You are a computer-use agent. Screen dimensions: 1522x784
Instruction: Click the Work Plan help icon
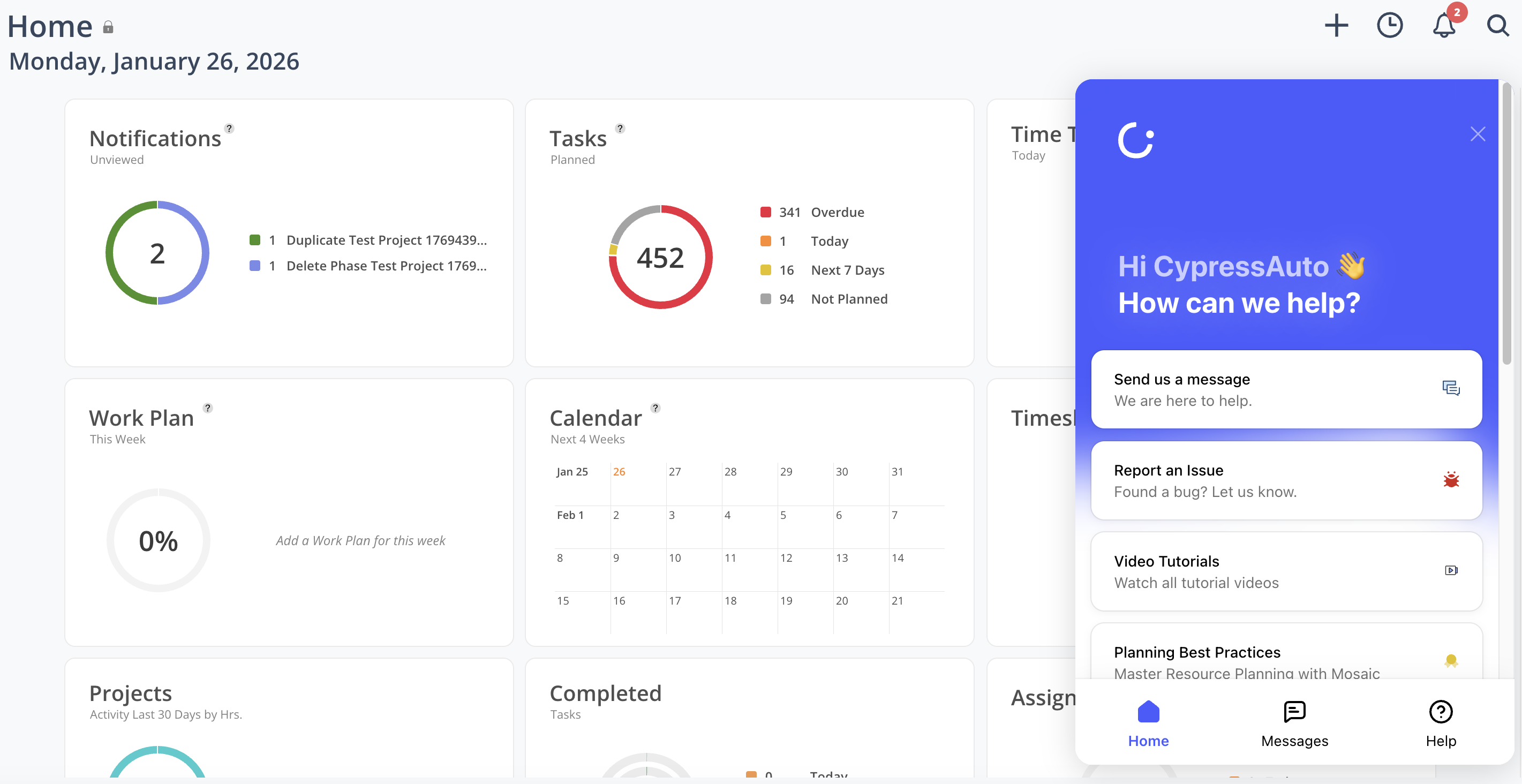point(207,408)
